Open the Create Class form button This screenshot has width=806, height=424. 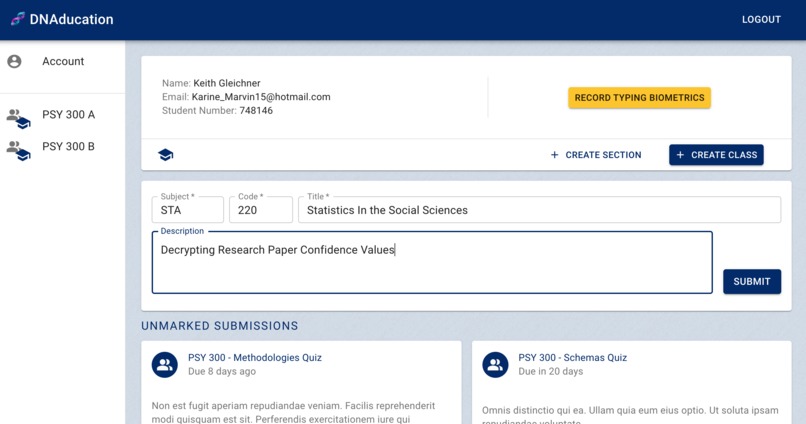point(716,155)
